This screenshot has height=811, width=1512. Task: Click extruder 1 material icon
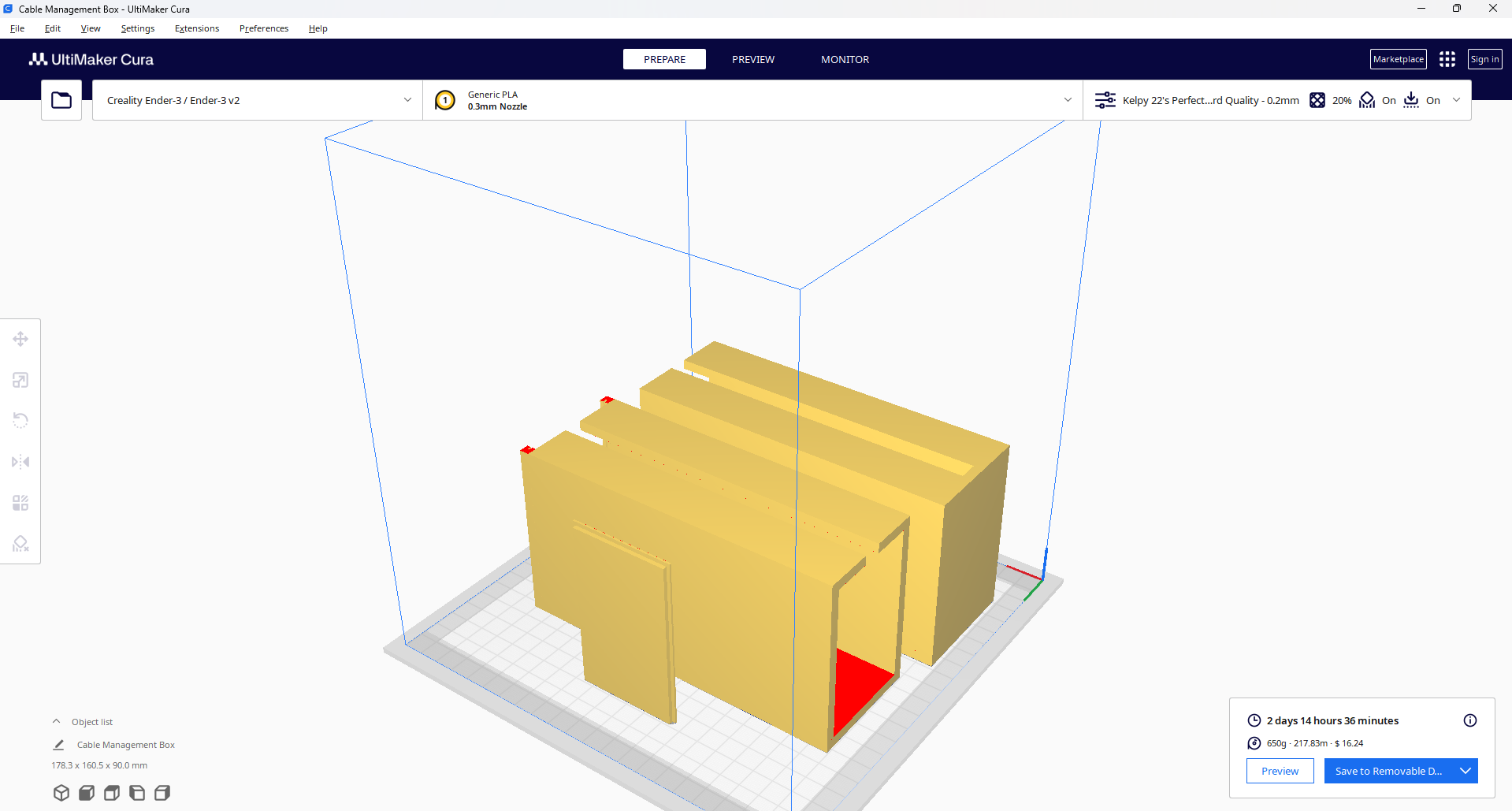(x=445, y=100)
